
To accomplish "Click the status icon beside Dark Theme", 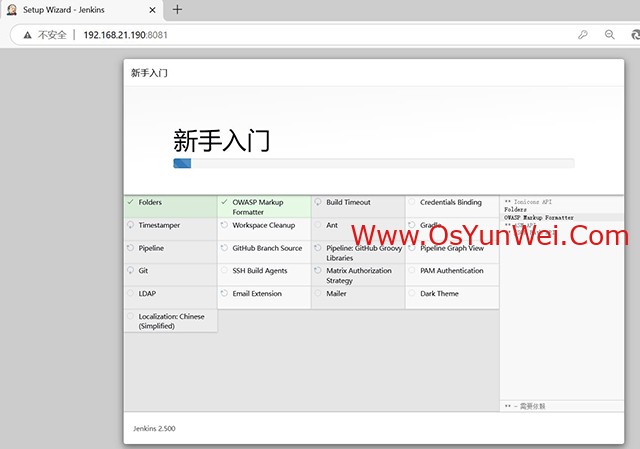I will [412, 293].
